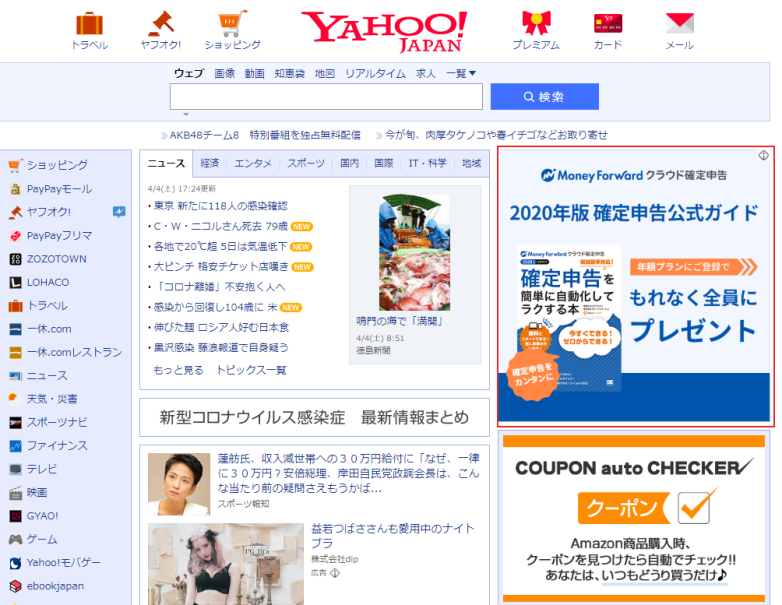
Task: Click the chat bubble icon beside ヤフオク! in sidebar
Action: click(x=119, y=212)
